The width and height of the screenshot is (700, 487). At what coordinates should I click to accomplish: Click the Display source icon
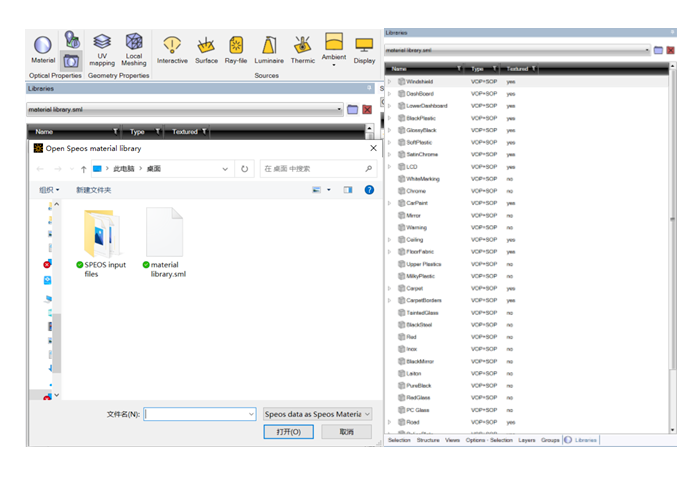click(x=364, y=48)
